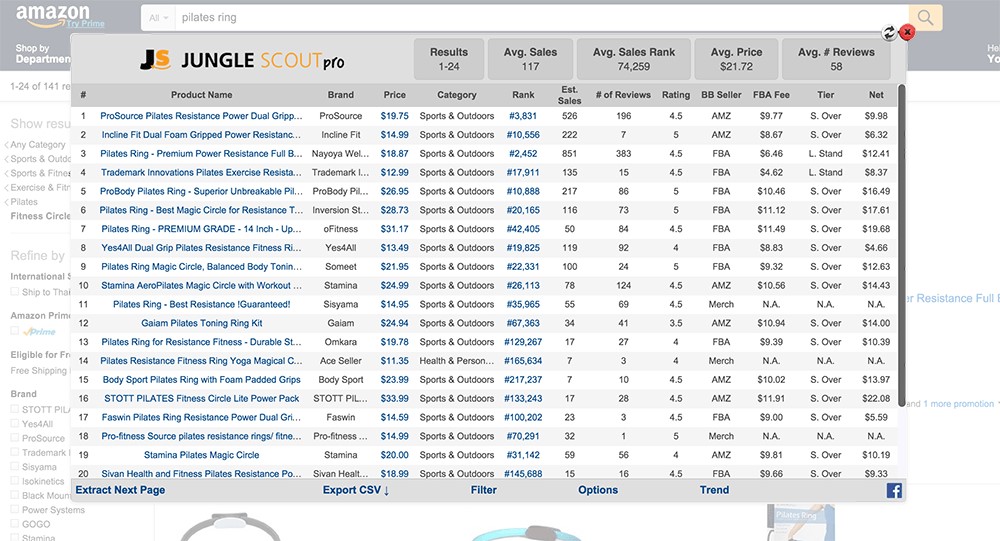The image size is (1000, 541).
Task: Click the Avg. Sales Rank 74,259 box
Action: (633, 59)
